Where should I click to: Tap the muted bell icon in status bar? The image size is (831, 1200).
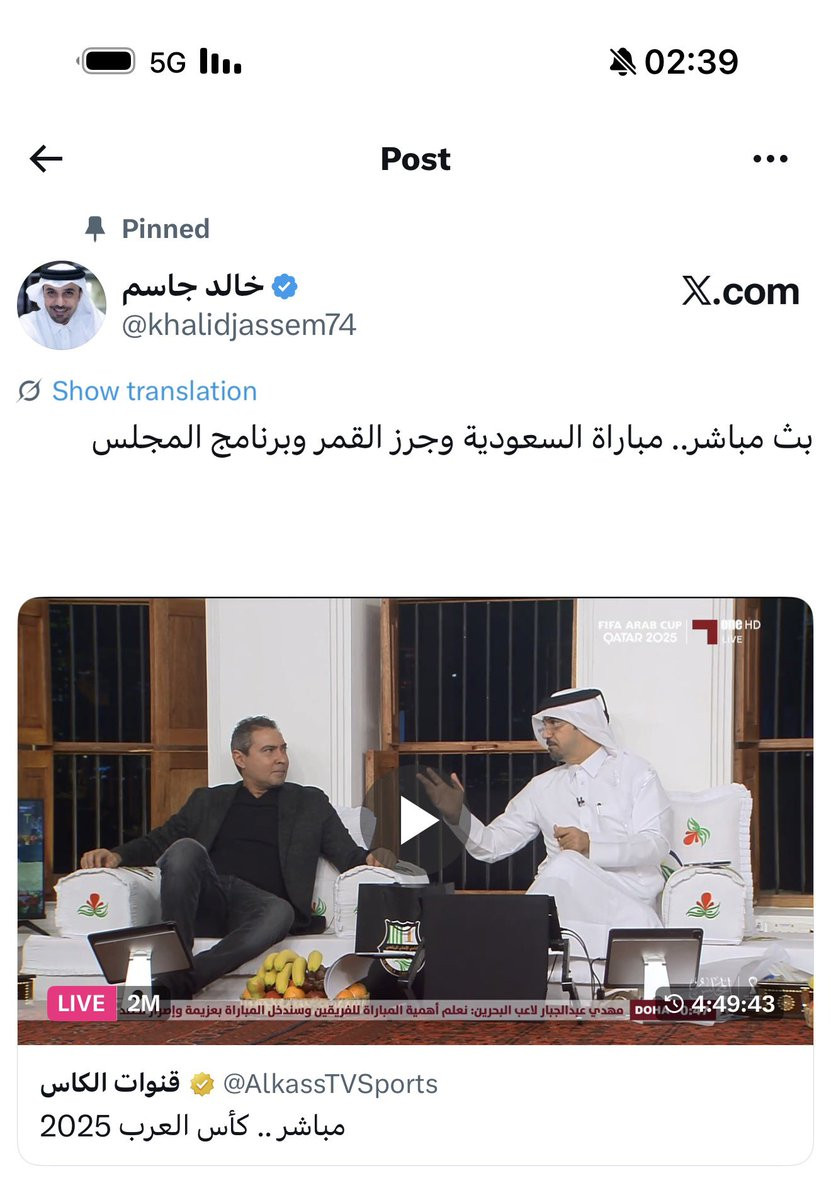(x=622, y=63)
